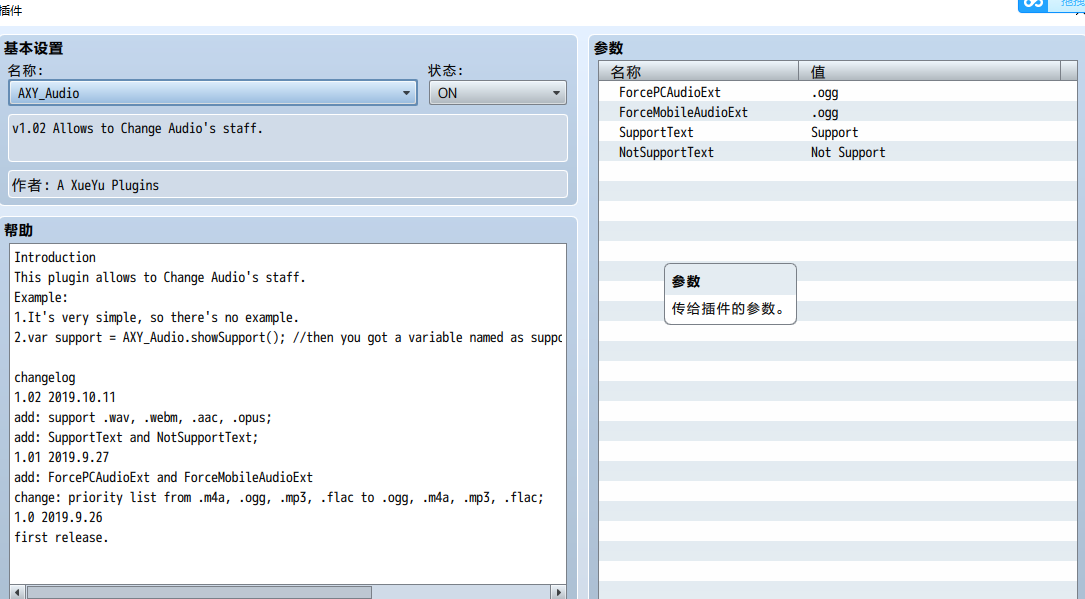
Task: Click the plugin description text box
Action: [288, 138]
